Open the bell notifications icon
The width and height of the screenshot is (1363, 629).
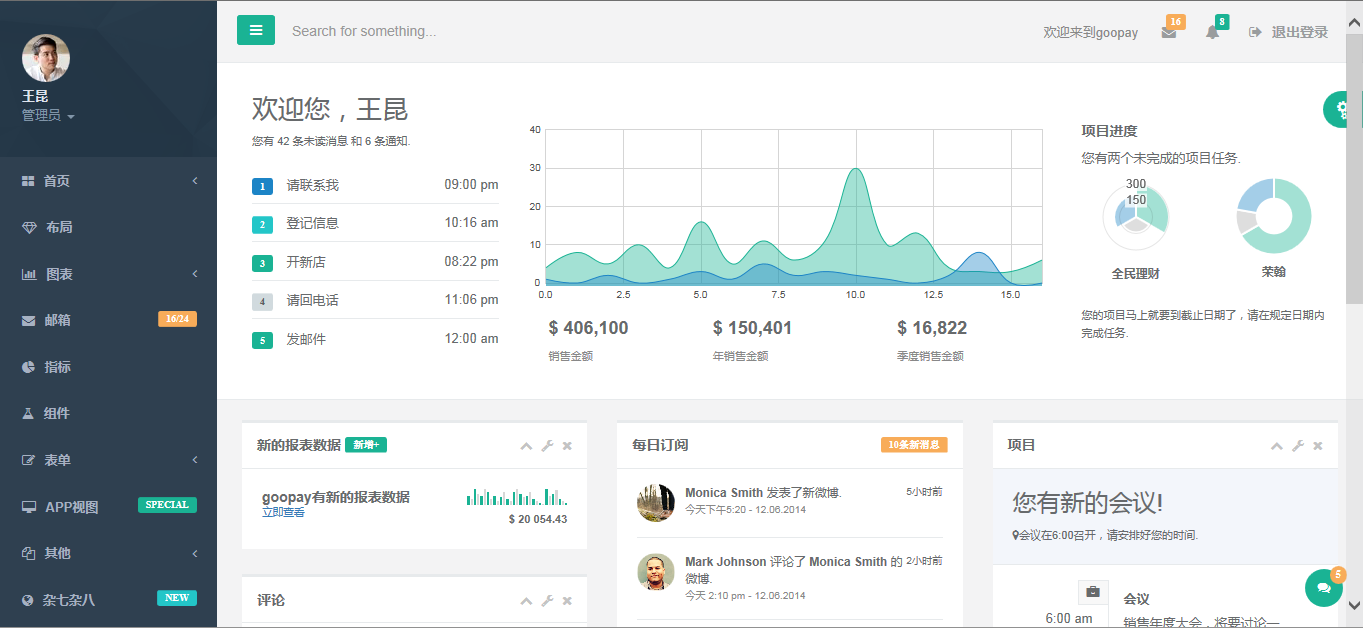[1212, 32]
